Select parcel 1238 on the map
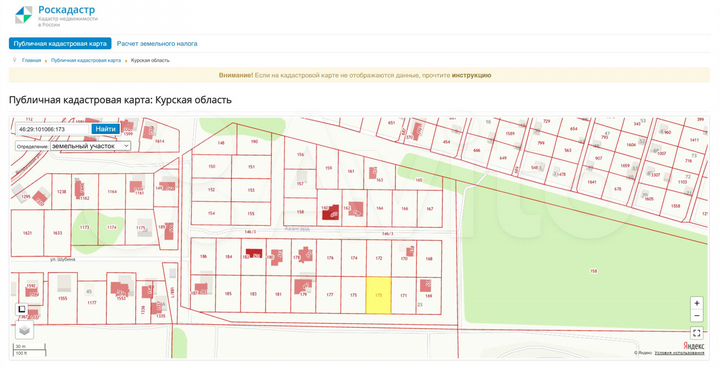Viewport: 720px width, 368px height. (62, 192)
